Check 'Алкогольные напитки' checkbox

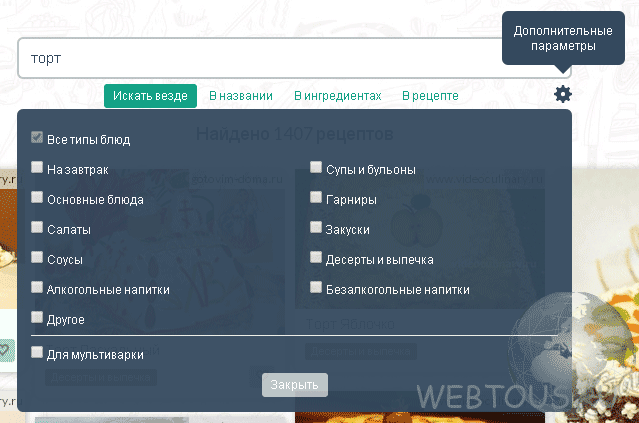pyautogui.click(x=37, y=287)
